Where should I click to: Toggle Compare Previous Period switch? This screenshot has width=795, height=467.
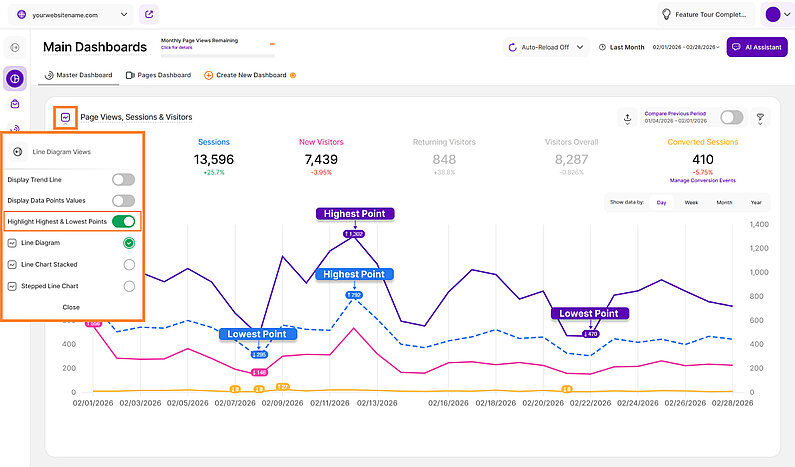731,118
